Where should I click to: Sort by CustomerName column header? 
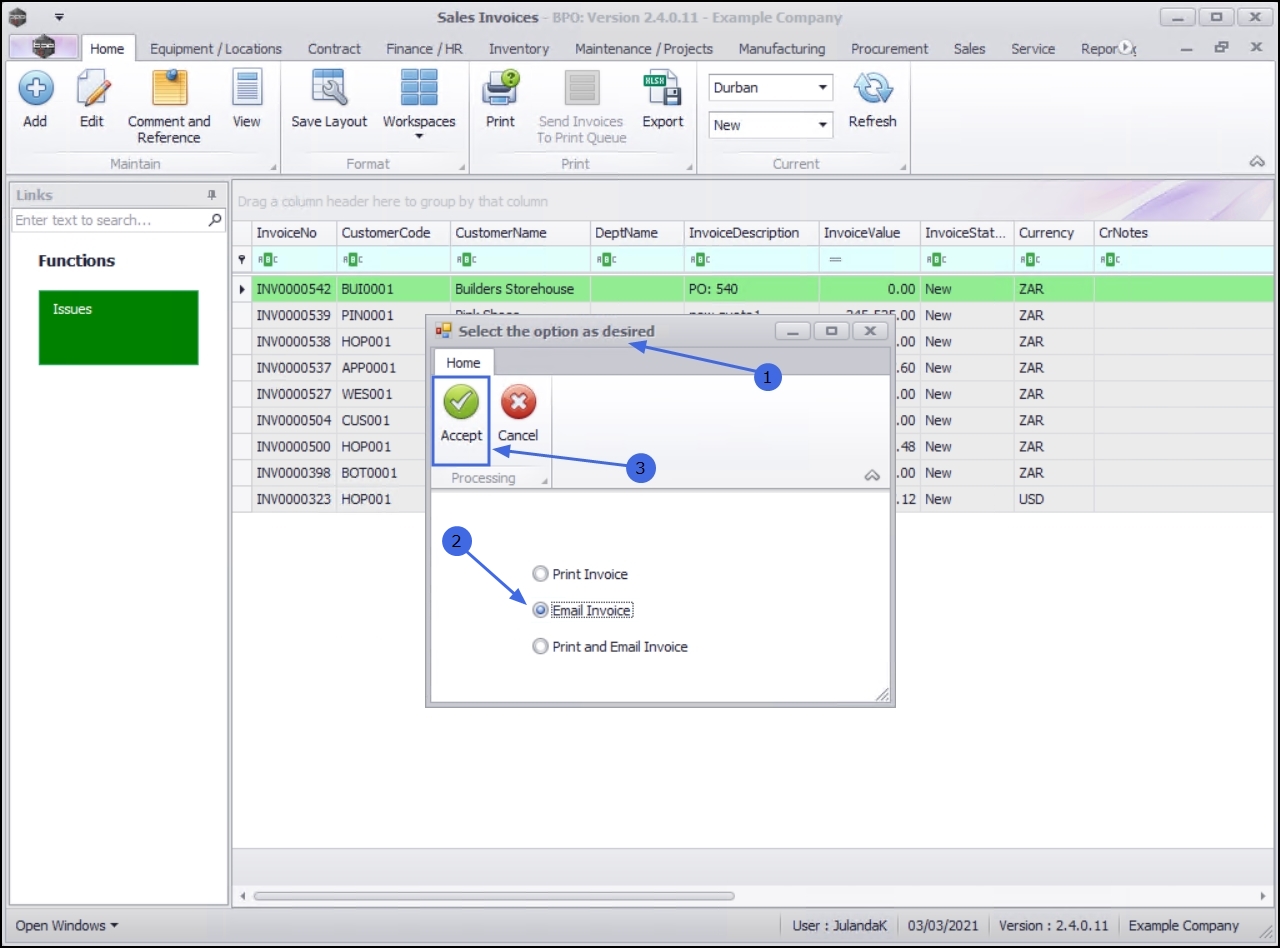pos(520,233)
